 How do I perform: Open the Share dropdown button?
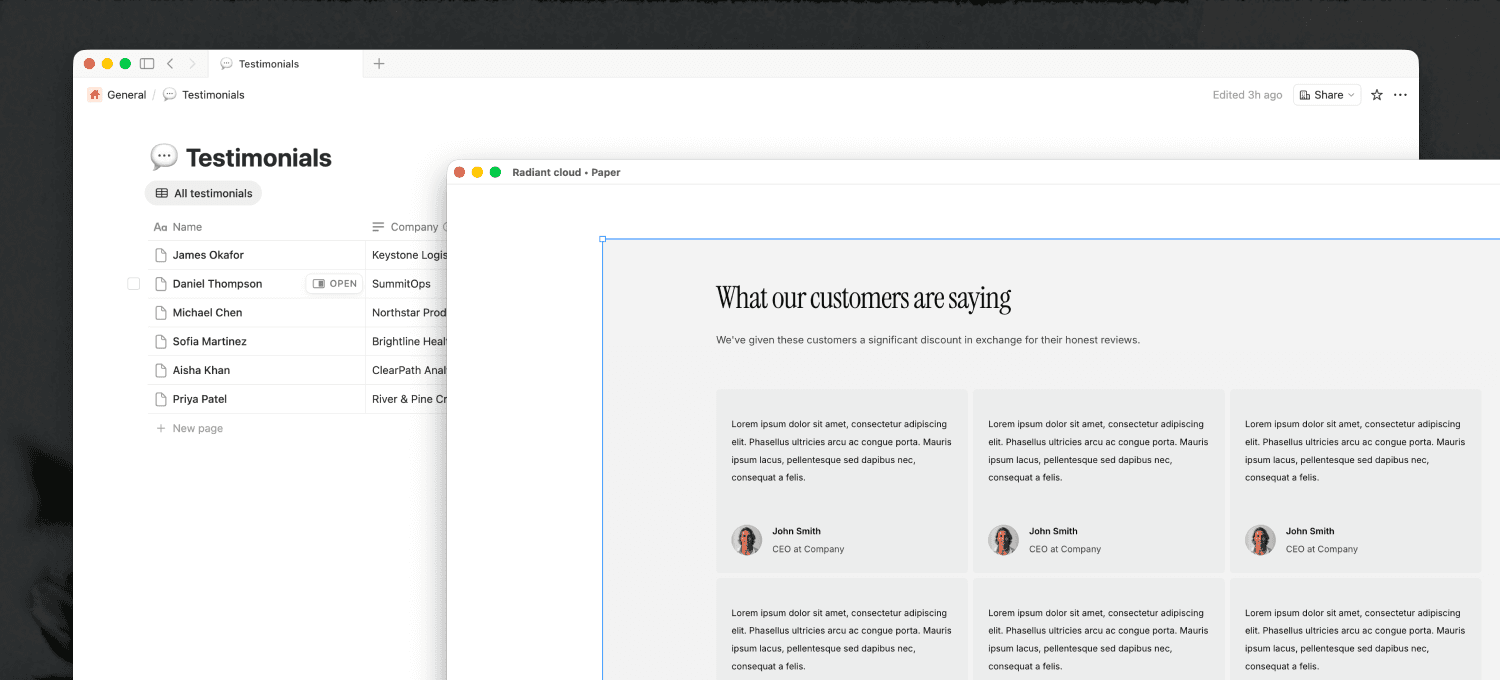pos(1328,95)
